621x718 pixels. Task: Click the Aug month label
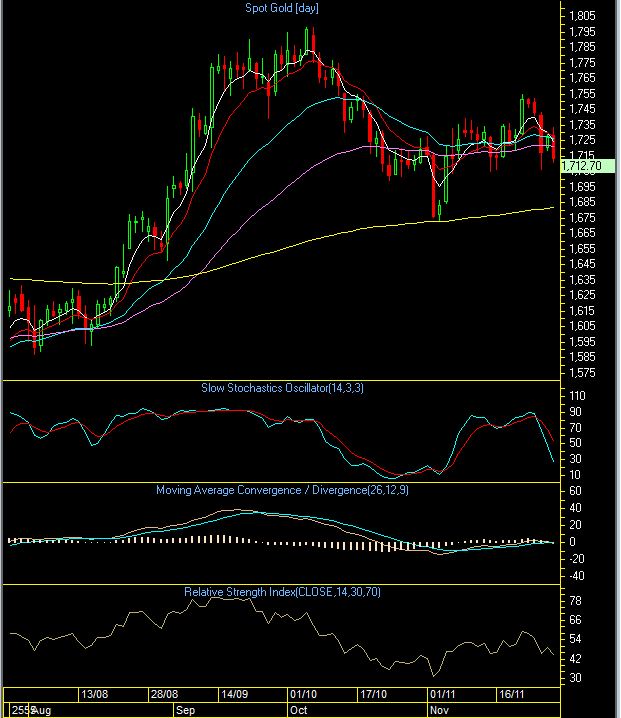[40, 709]
